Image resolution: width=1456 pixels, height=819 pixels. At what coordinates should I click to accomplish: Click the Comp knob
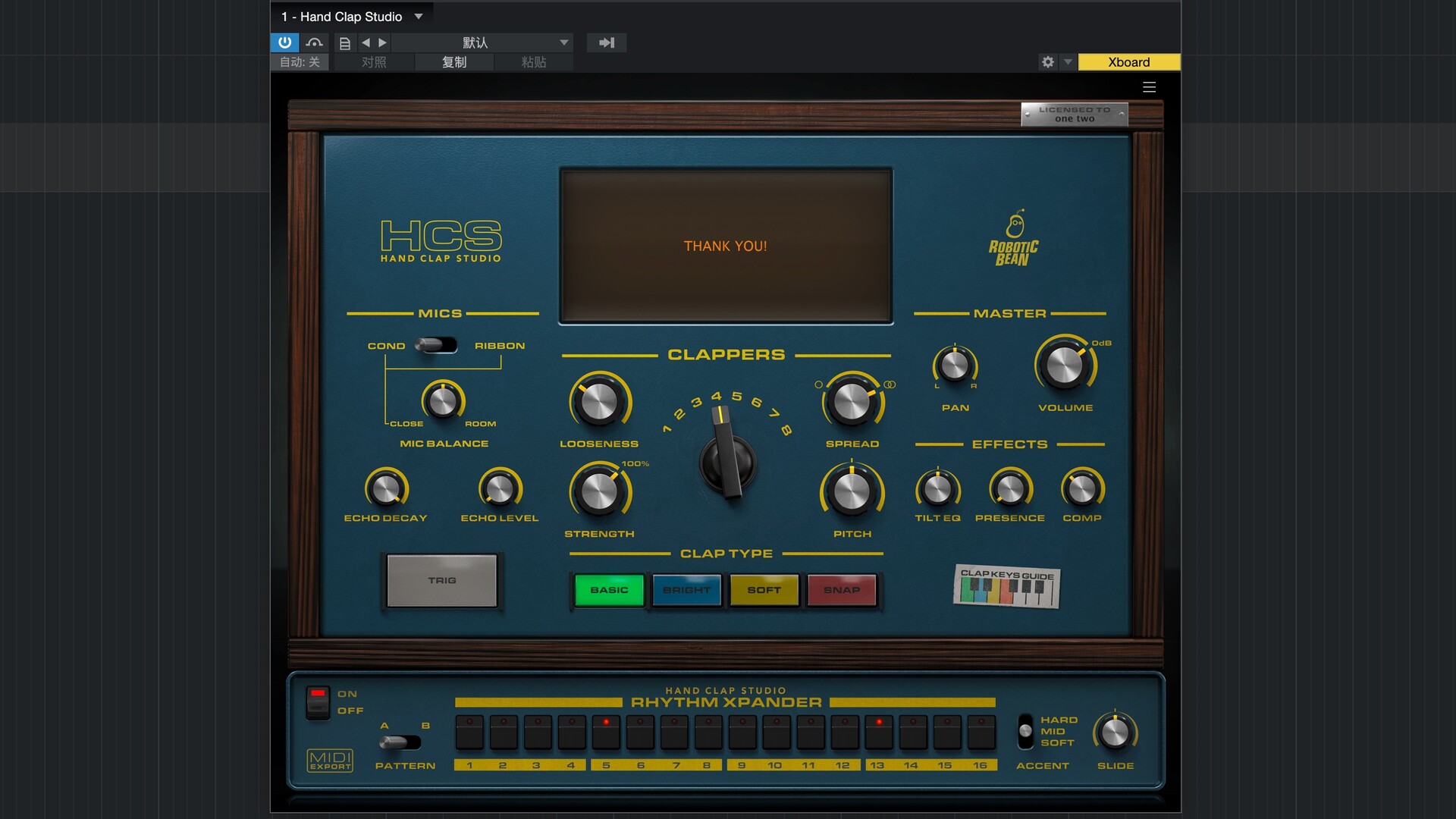click(x=1082, y=489)
